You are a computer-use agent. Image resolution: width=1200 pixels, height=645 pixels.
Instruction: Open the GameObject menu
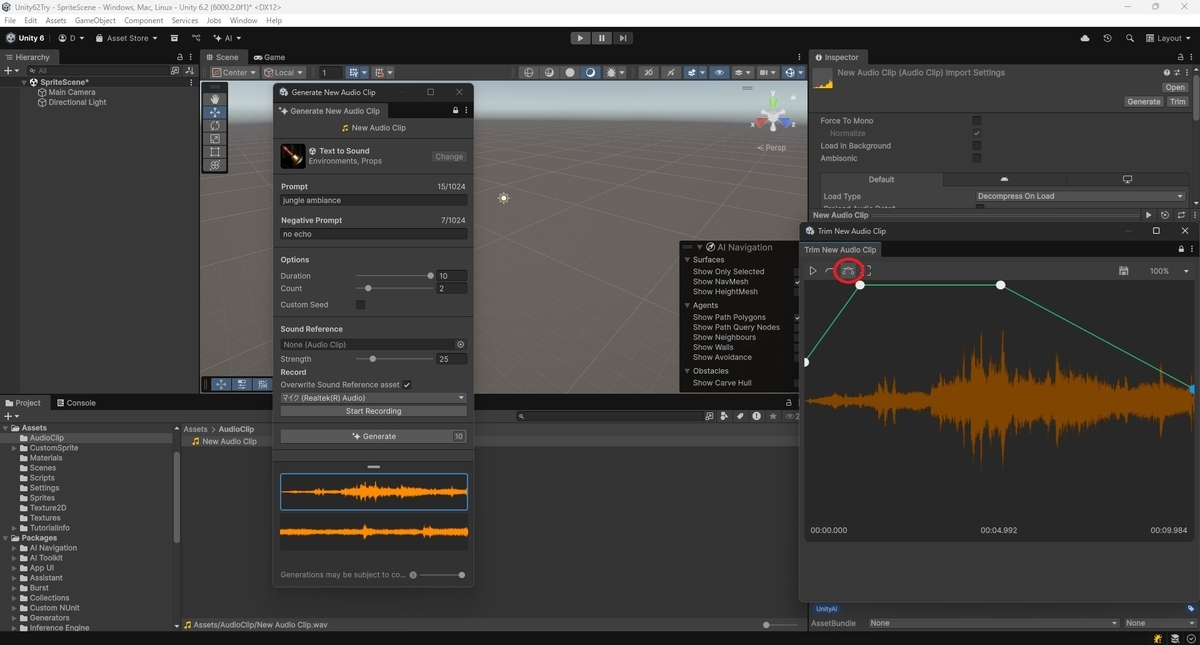(x=95, y=20)
